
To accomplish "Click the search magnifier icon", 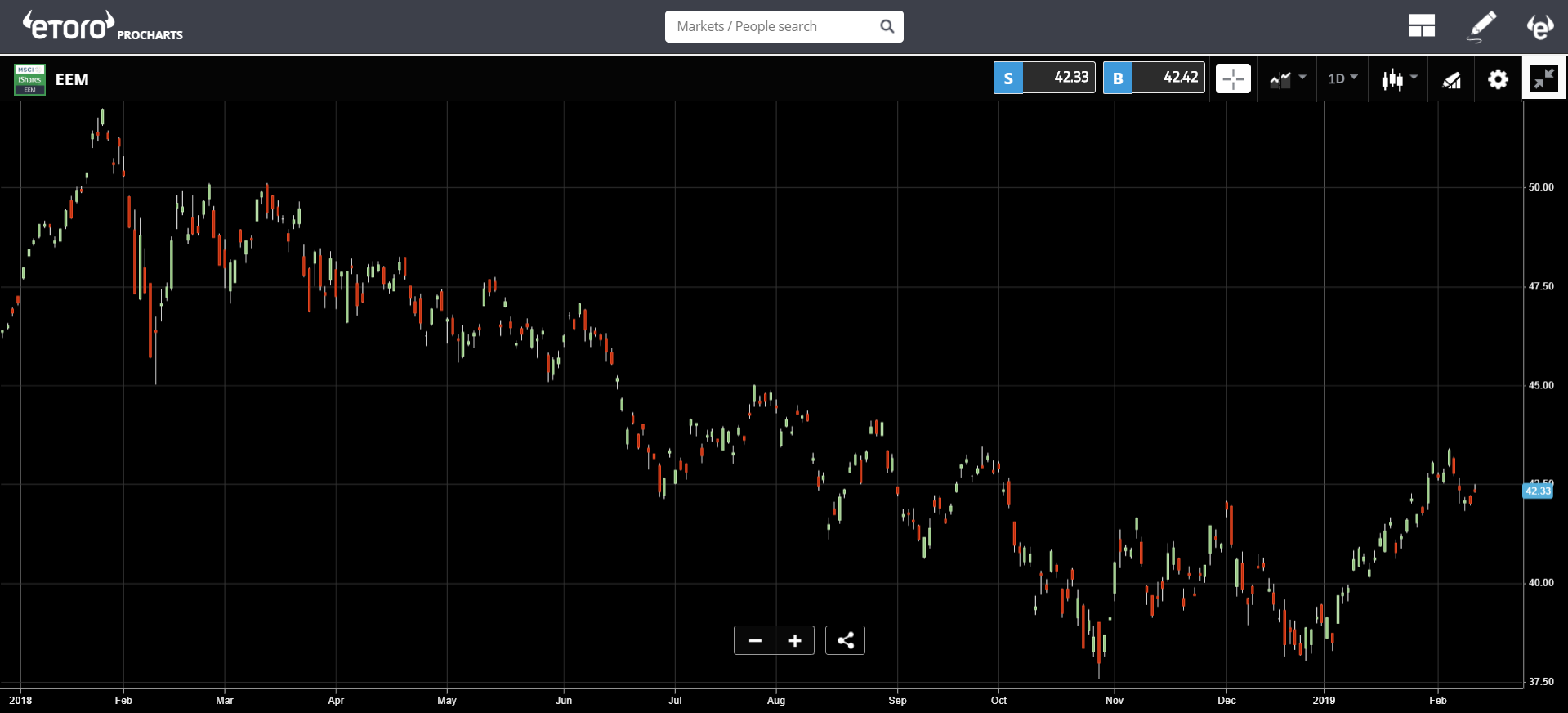I will (887, 26).
